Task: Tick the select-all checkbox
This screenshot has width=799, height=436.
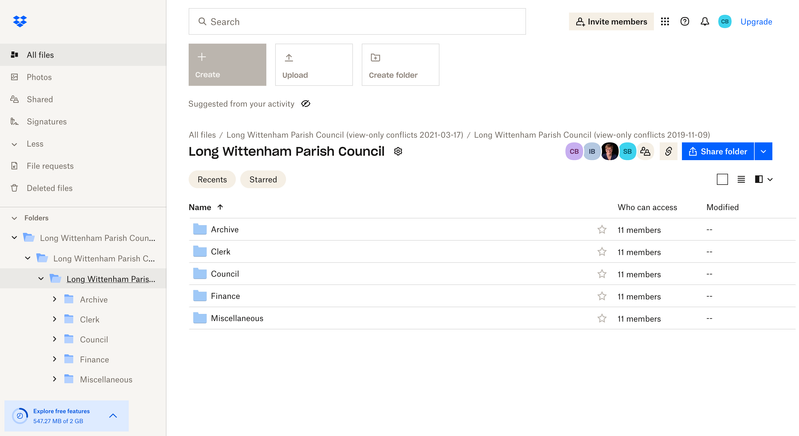Action: [x=722, y=180]
